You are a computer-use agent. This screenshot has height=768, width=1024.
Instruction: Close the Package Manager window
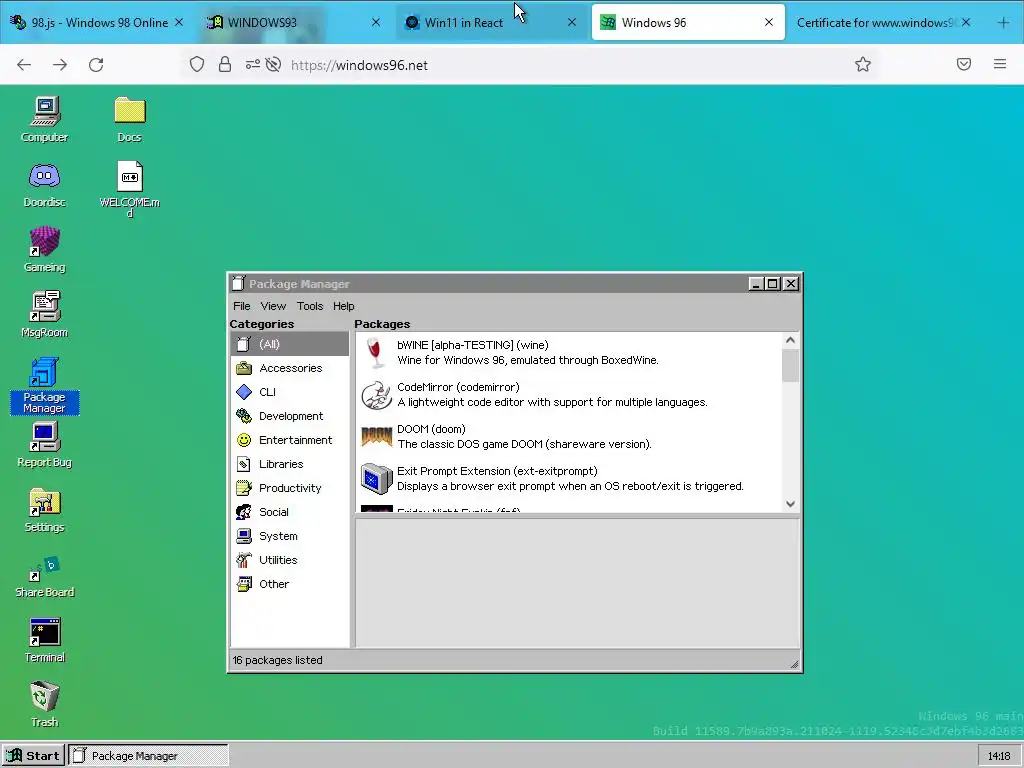tap(791, 283)
